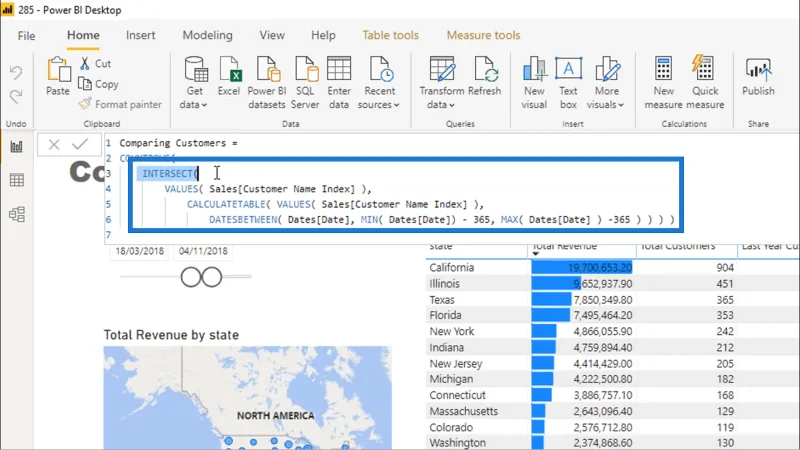
Task: Insert a New visual
Action: point(534,82)
